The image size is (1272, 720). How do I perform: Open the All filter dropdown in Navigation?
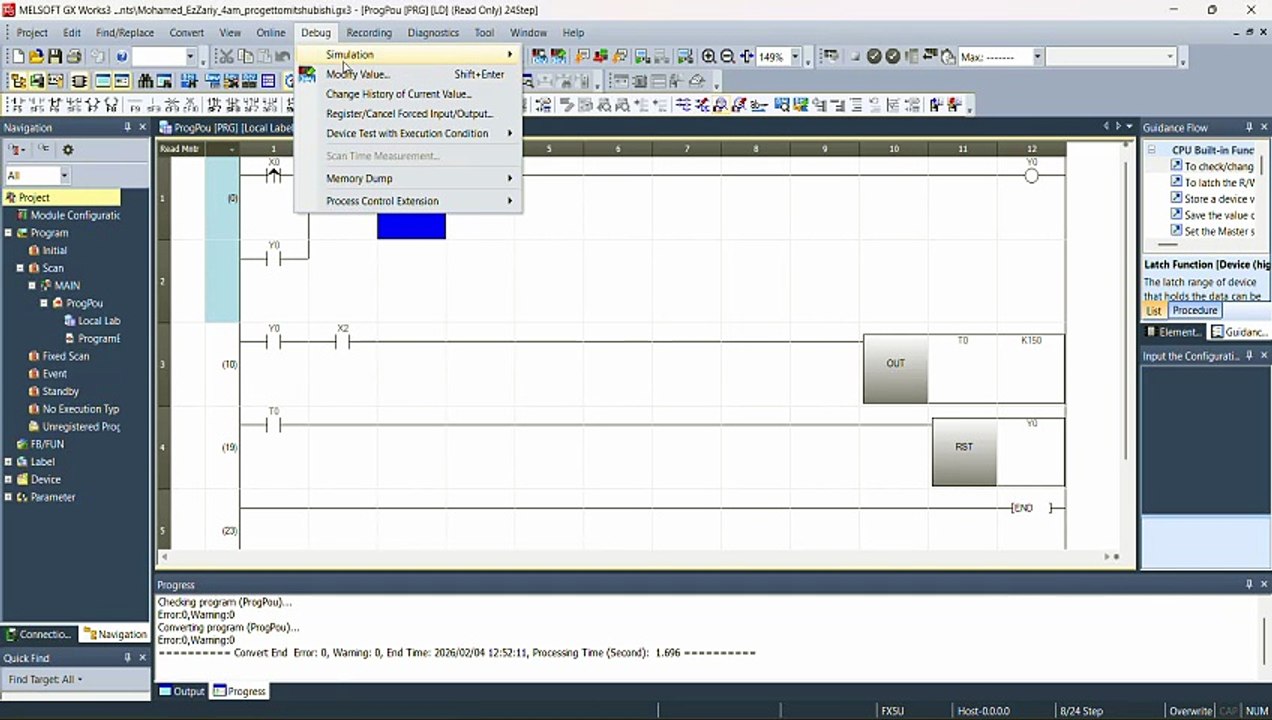coord(64,175)
